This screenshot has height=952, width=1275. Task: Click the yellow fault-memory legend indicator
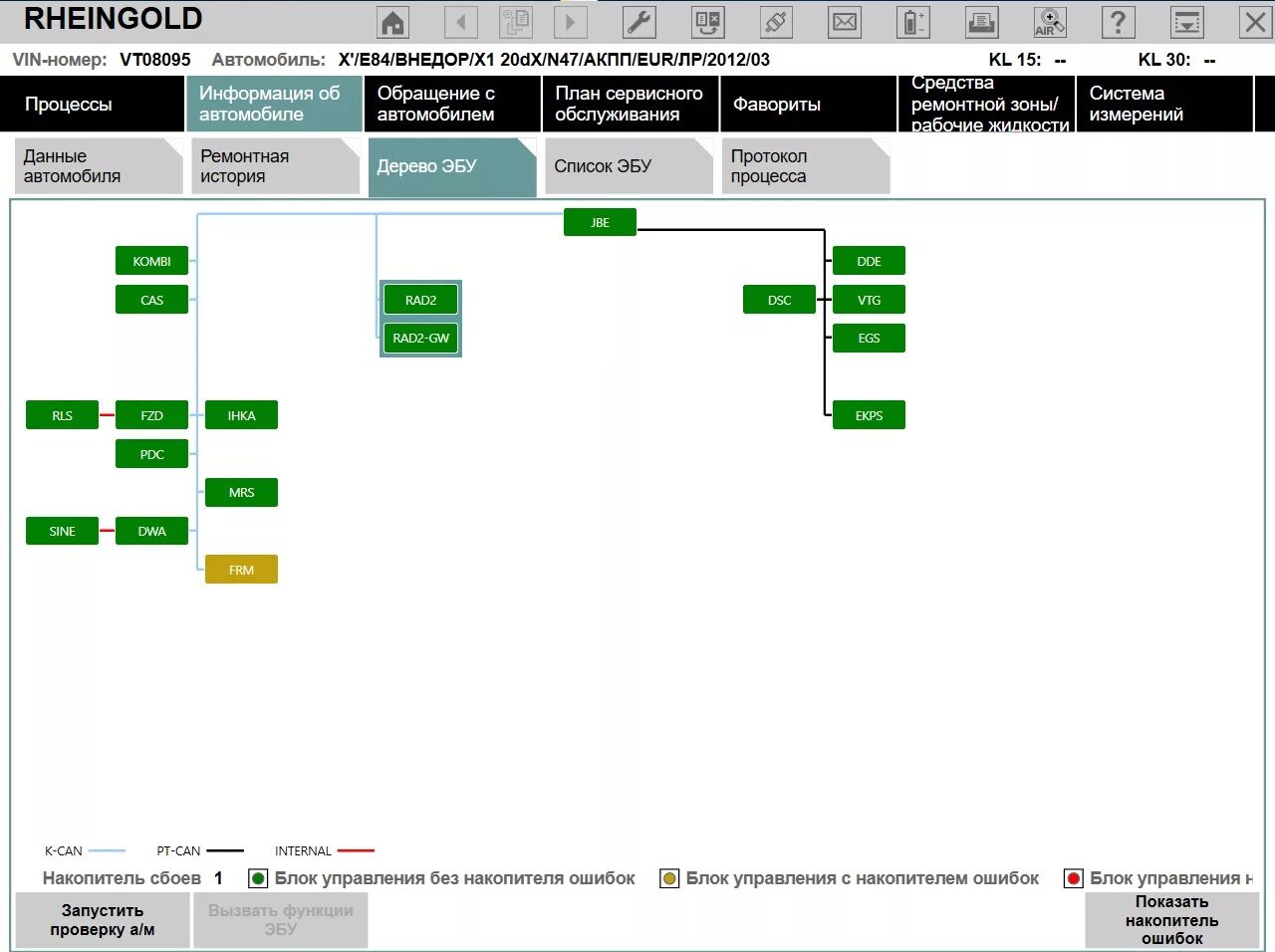coord(669,878)
